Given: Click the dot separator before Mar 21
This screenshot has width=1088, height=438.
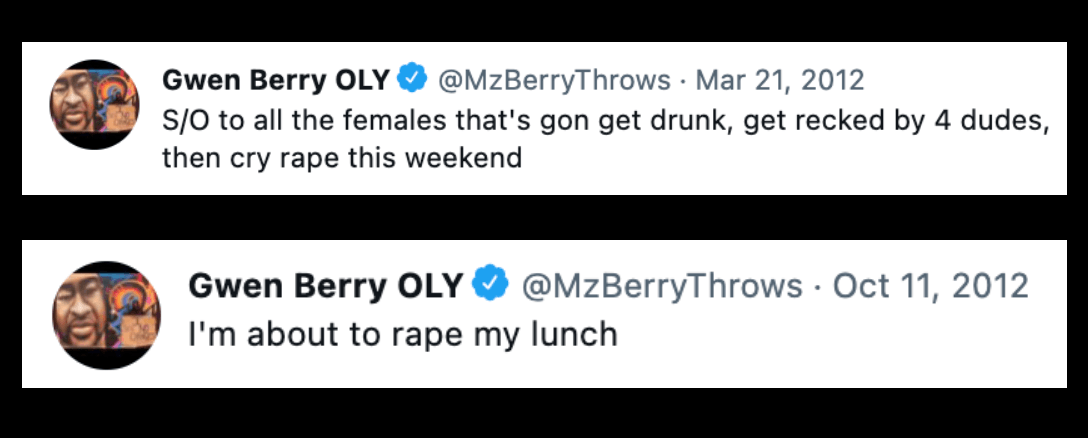Looking at the screenshot, I should (x=683, y=79).
